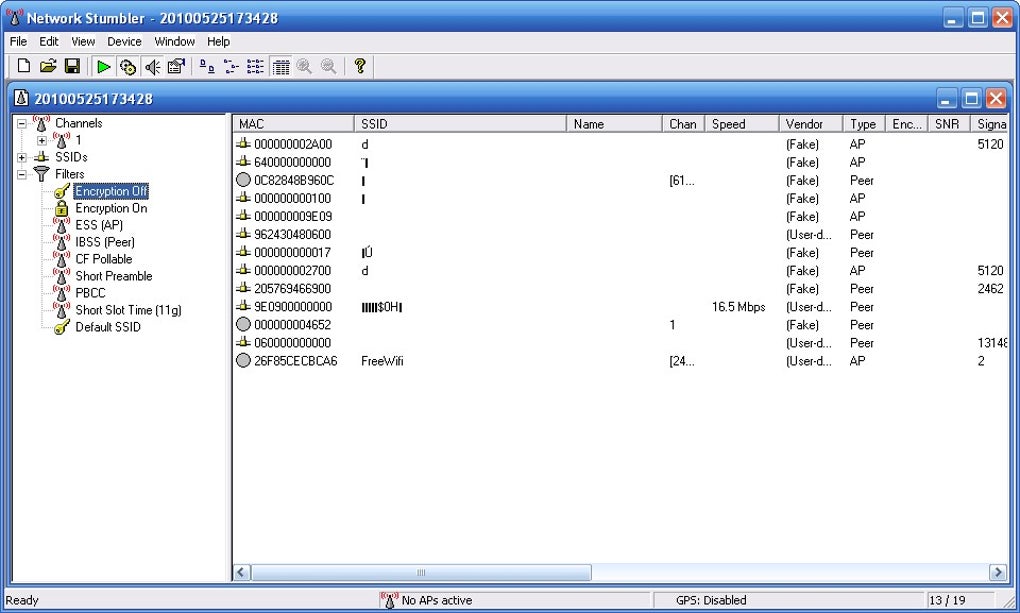
Task: Select the PBCC filter
Action: (x=90, y=293)
